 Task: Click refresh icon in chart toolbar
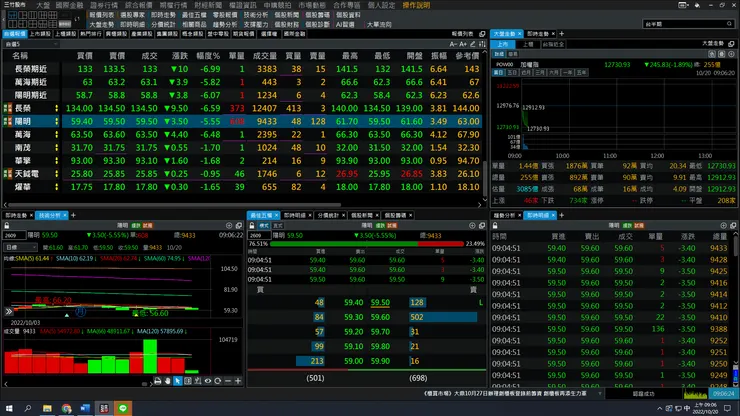click(x=218, y=381)
